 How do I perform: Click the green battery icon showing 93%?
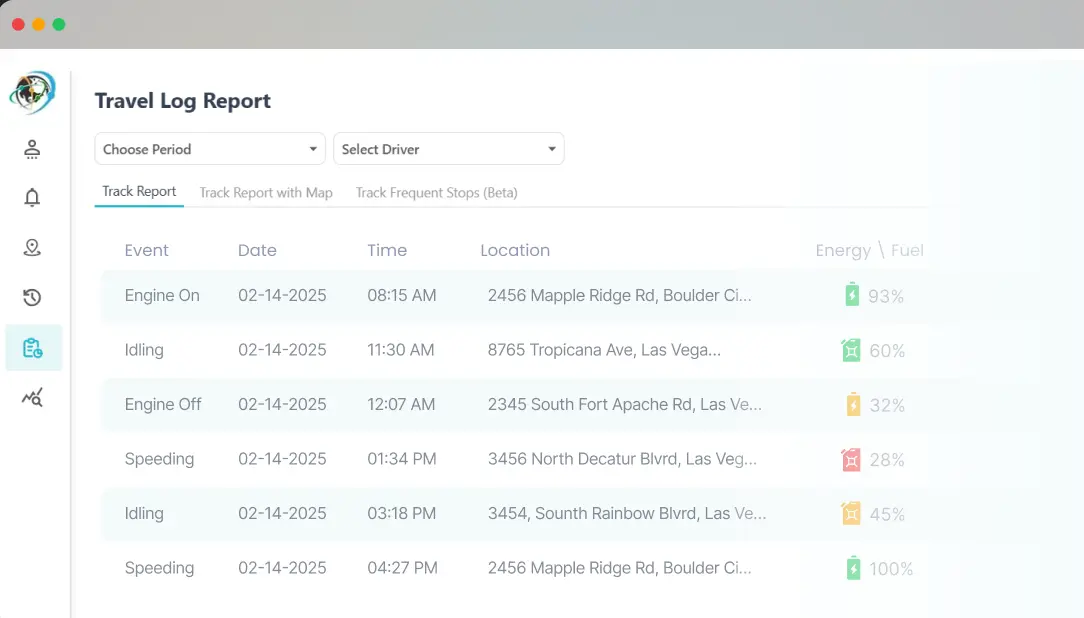[x=851, y=295]
